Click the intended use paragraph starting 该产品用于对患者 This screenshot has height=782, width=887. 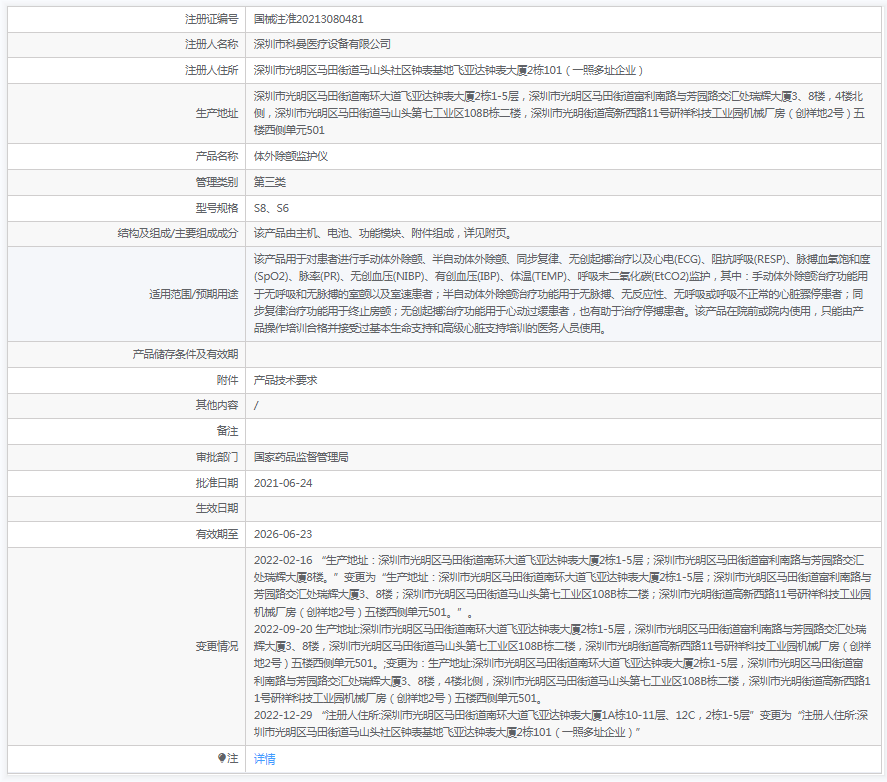tap(561, 294)
